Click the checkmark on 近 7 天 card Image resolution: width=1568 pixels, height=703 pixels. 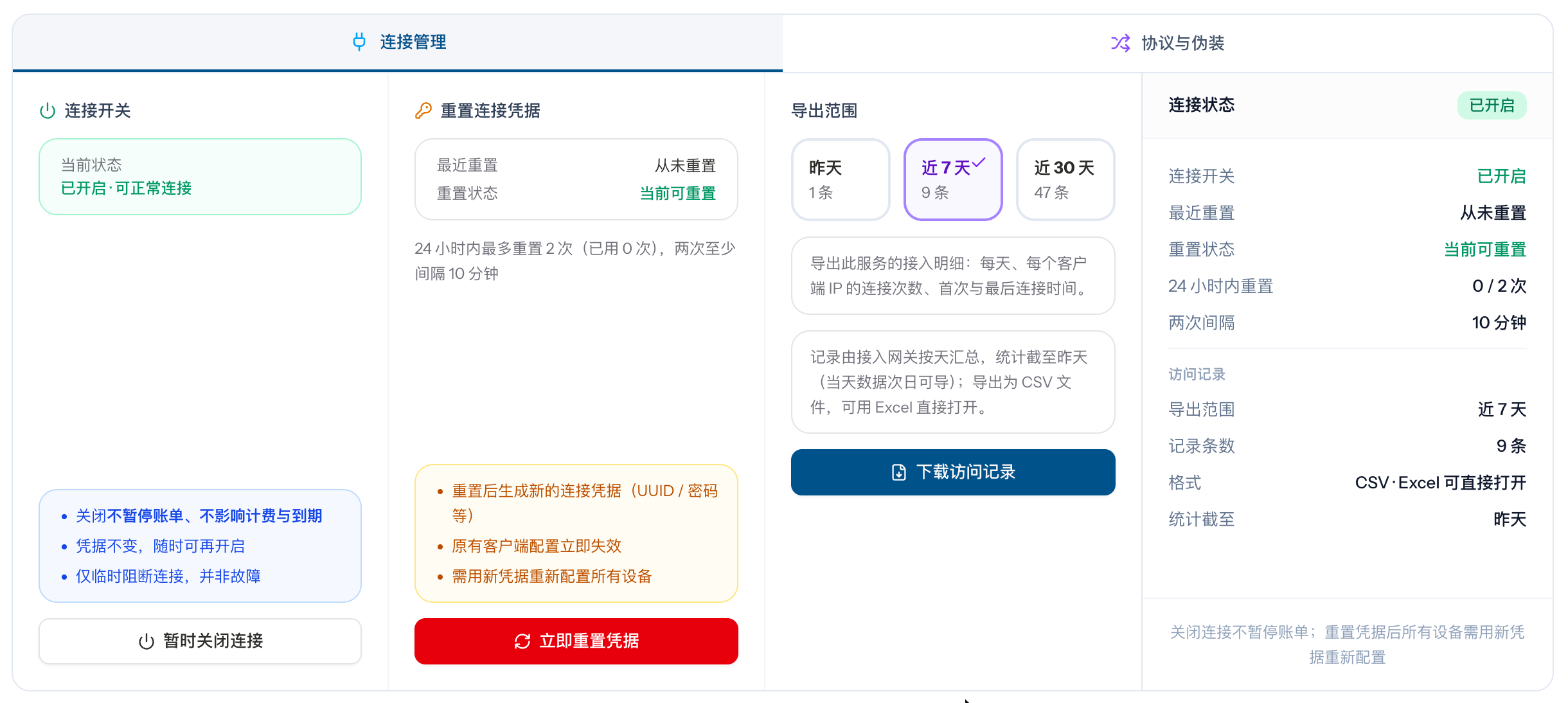[979, 162]
